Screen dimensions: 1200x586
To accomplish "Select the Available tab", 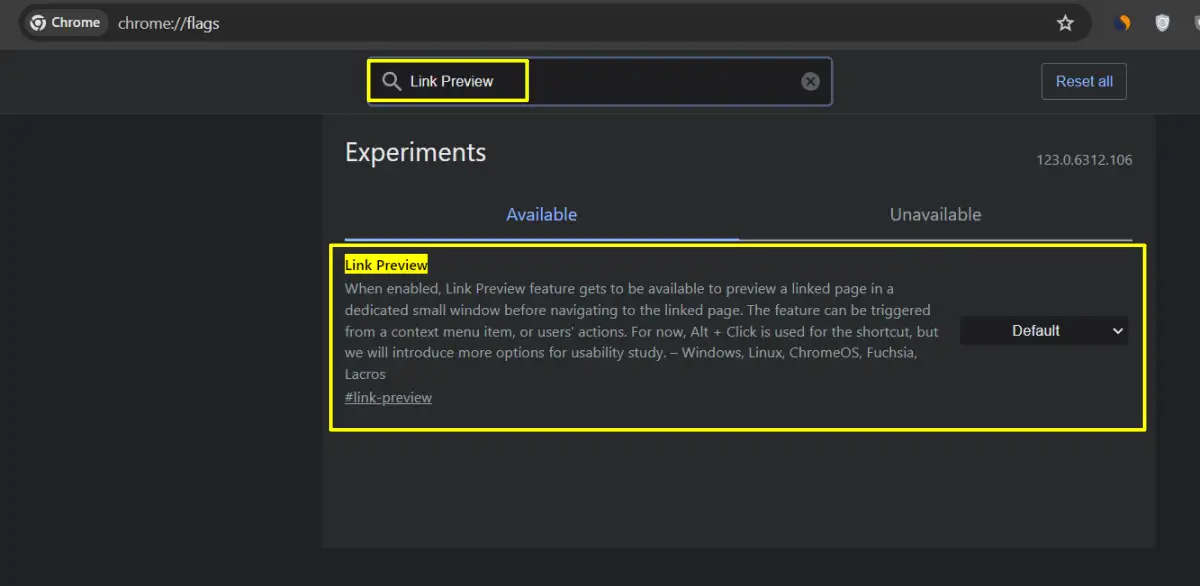I will [541, 214].
